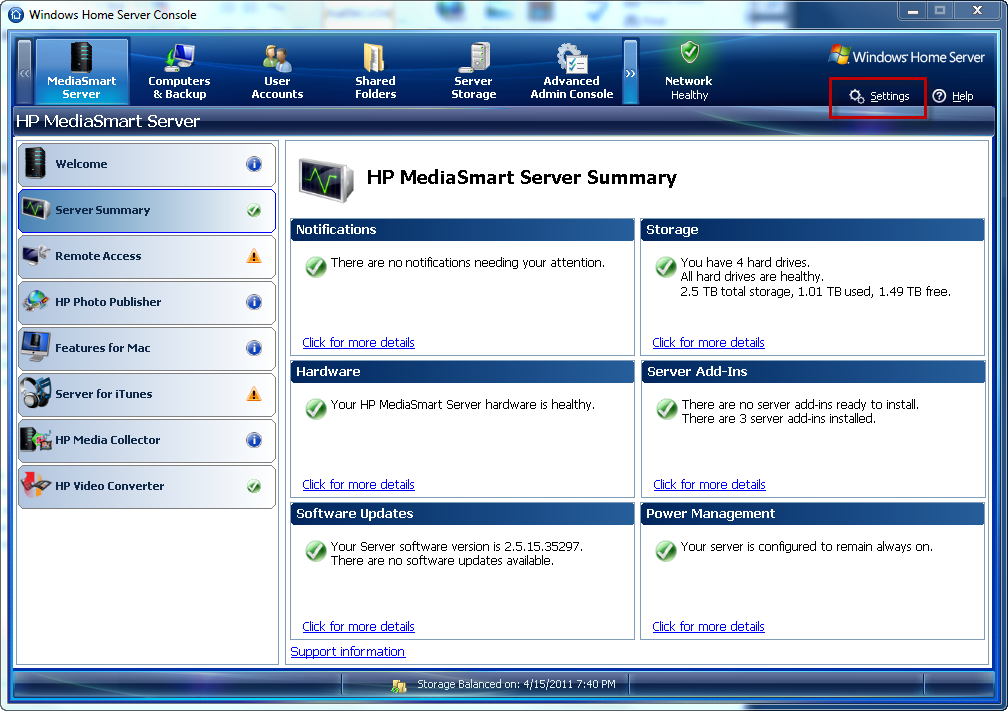Select Remote Access in the sidebar

(147, 256)
